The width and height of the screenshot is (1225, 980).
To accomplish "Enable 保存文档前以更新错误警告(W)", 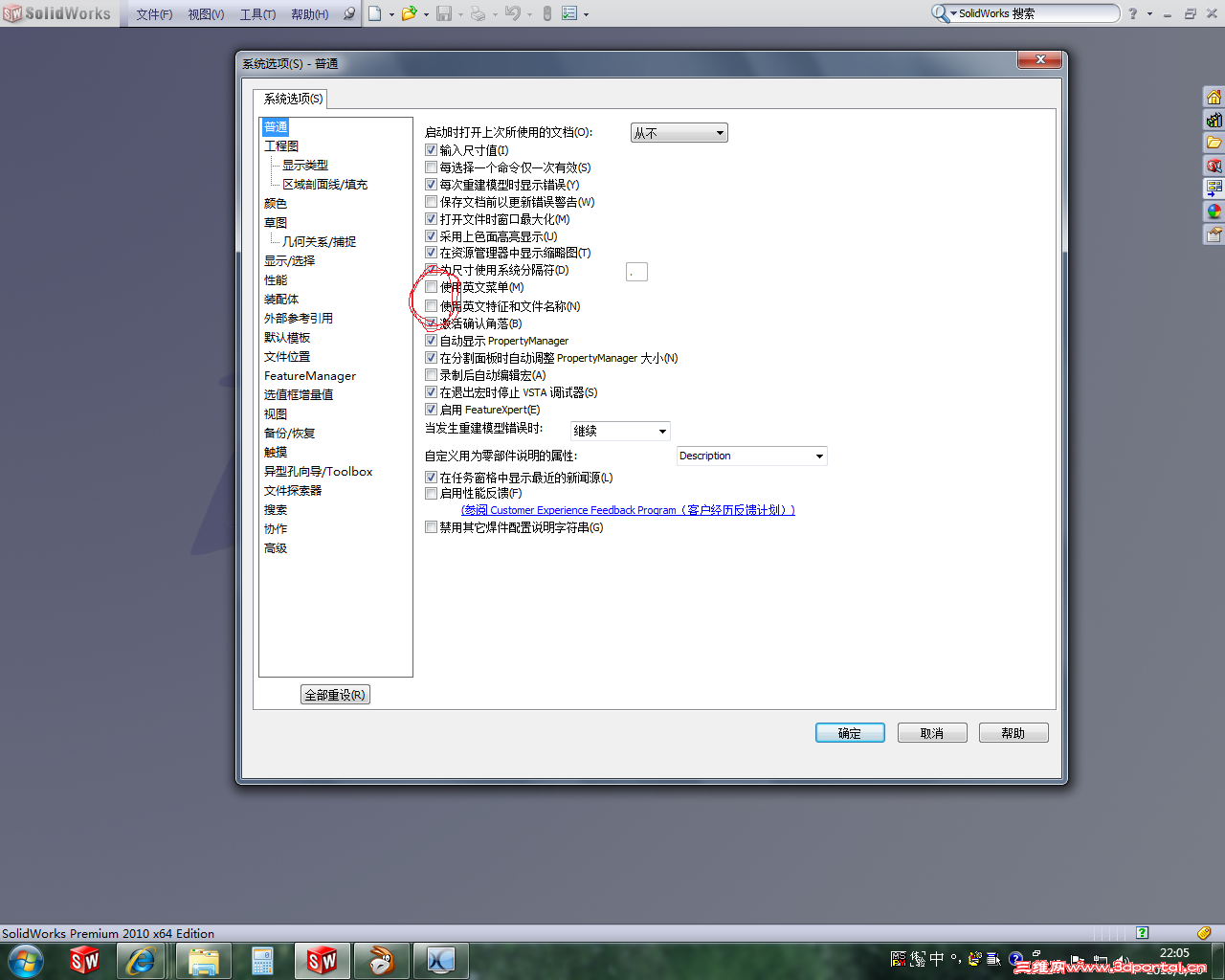I will click(x=431, y=202).
